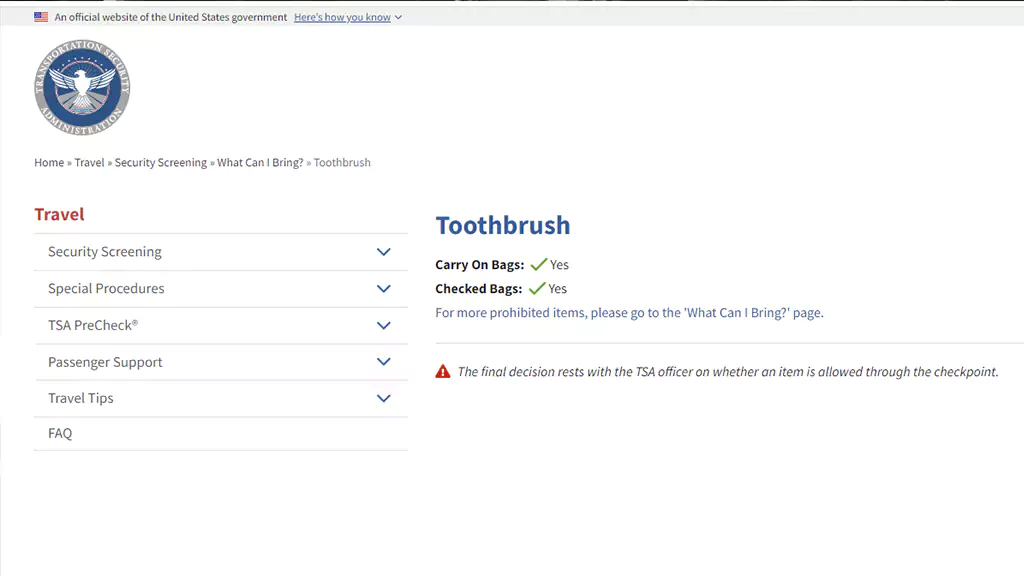This screenshot has width=1024, height=576.
Task: Click the green checkmark beside Carry On Bags
Action: click(x=539, y=264)
